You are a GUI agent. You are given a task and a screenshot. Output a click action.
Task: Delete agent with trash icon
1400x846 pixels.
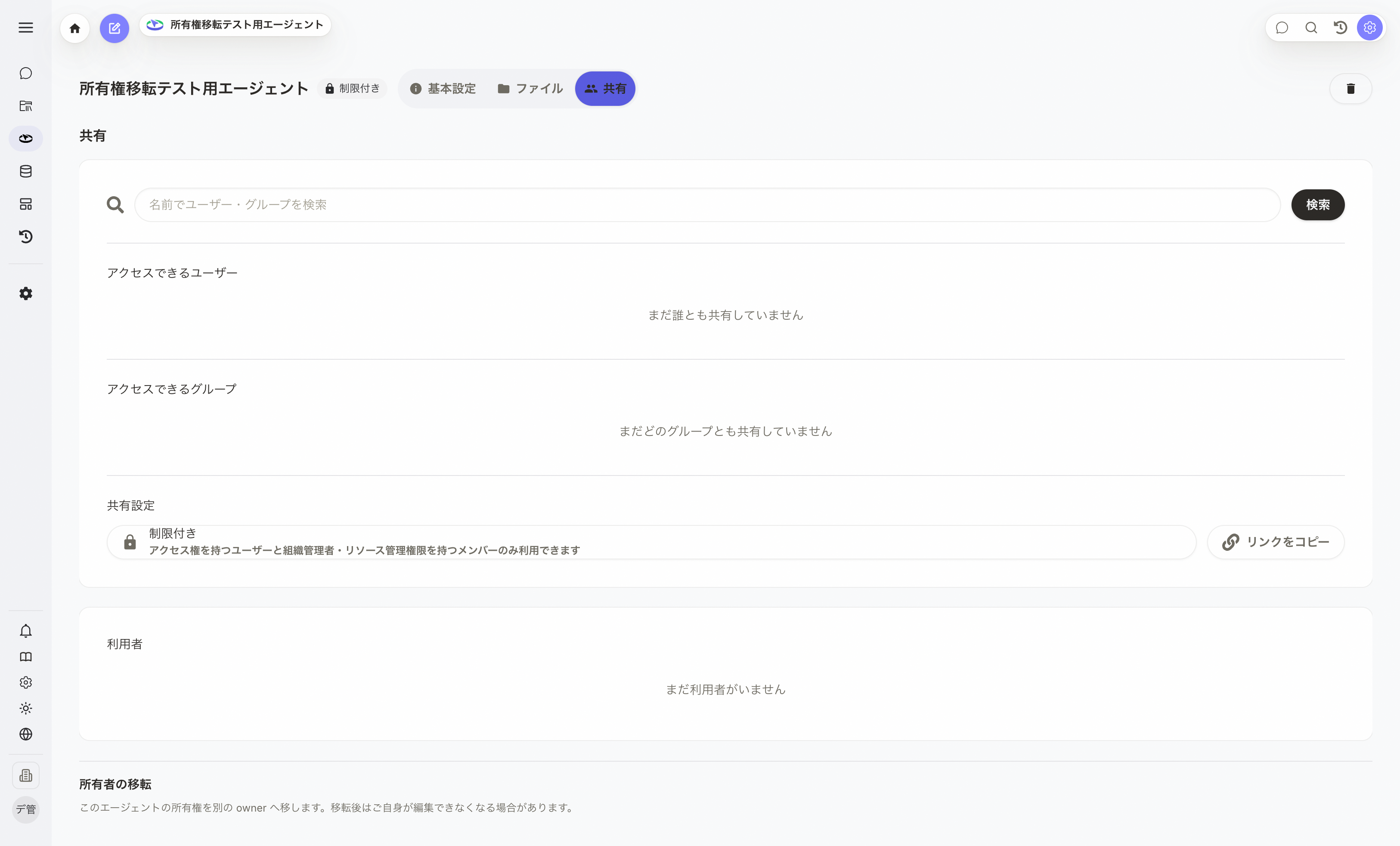(x=1350, y=89)
